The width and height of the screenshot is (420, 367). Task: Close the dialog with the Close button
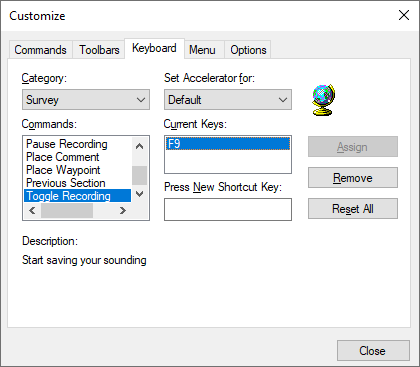point(373,351)
